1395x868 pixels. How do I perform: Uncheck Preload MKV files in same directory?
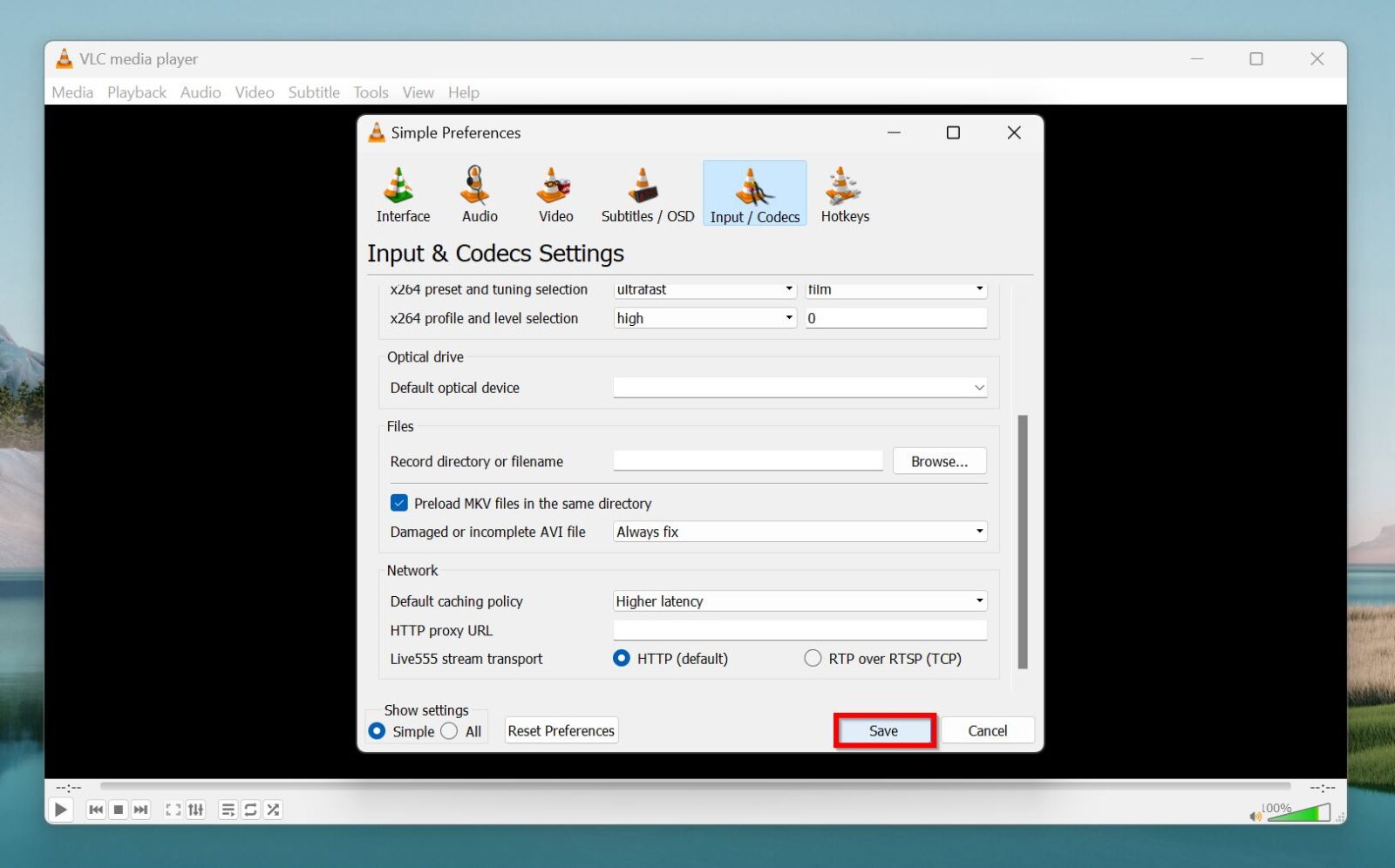coord(399,503)
